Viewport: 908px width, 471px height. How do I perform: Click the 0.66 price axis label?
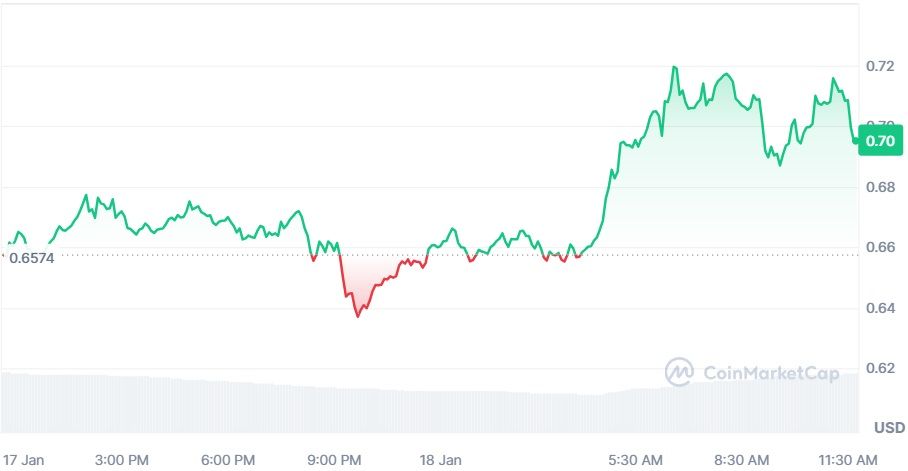880,247
